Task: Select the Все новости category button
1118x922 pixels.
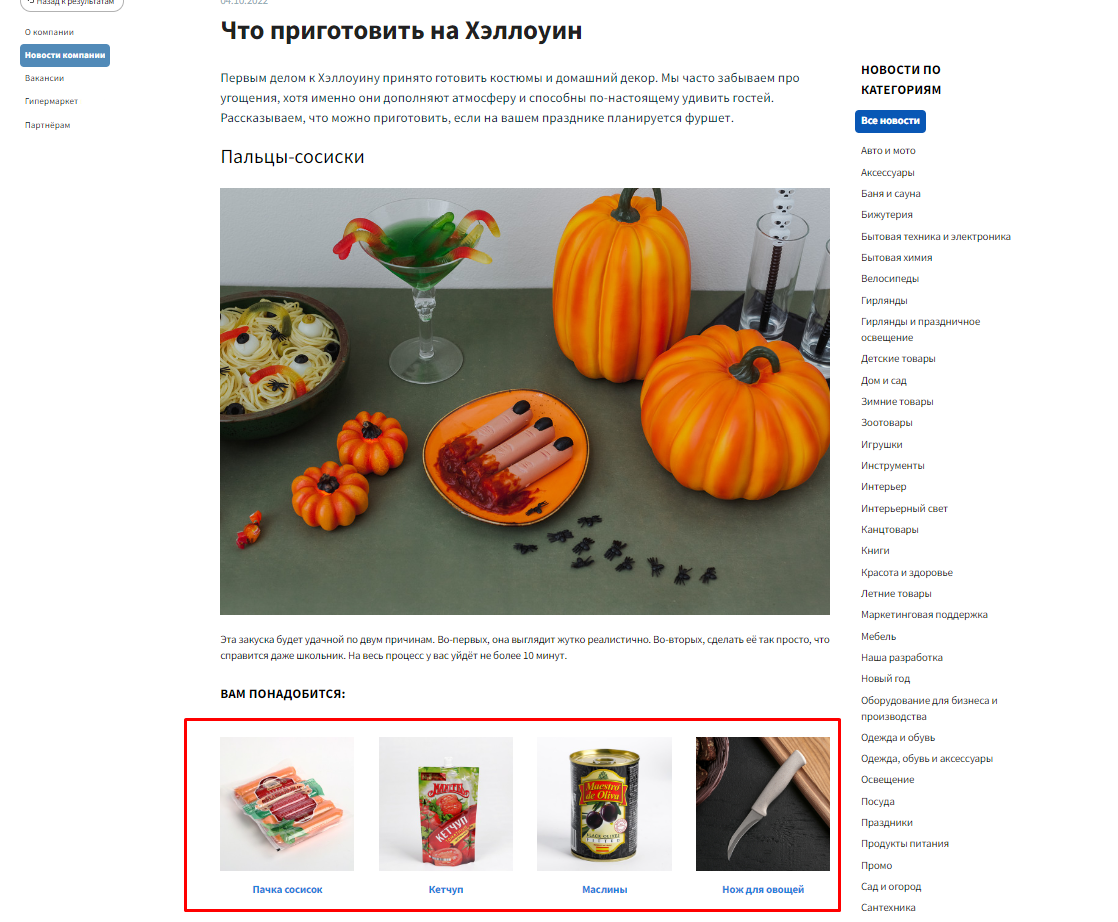Action: (890, 121)
